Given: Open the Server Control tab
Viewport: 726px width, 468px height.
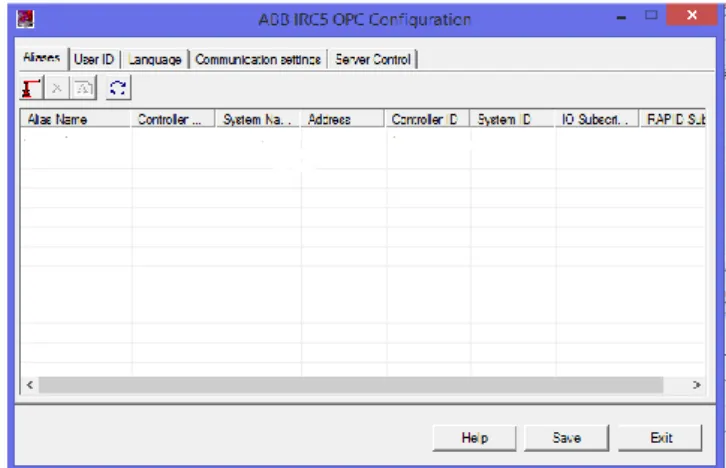Looking at the screenshot, I should 373,60.
